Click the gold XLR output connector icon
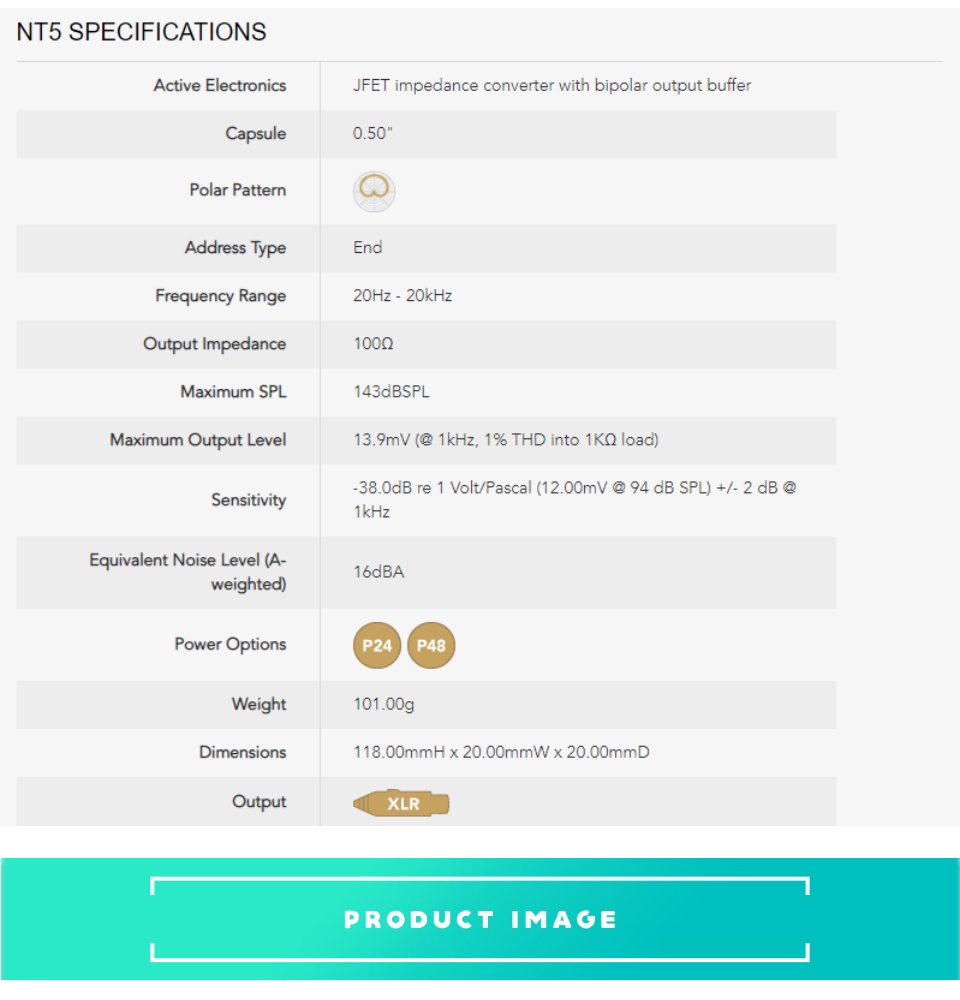960x1000 pixels. (401, 803)
